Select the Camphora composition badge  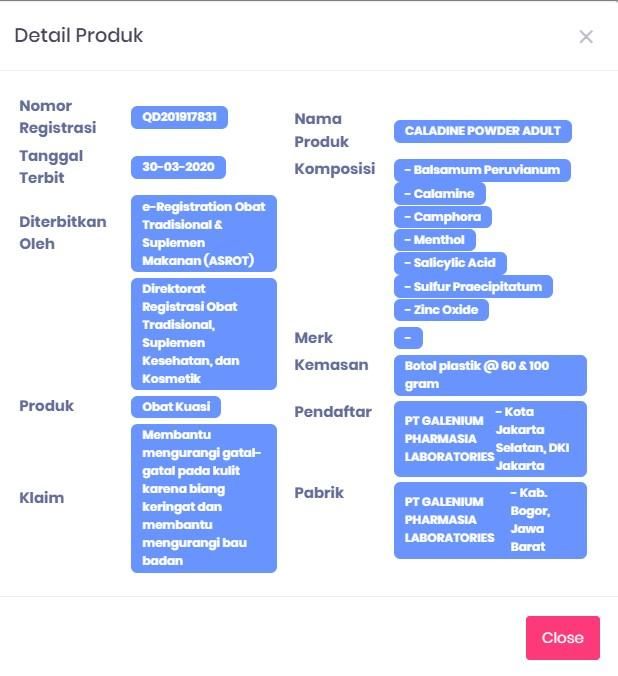[443, 217]
